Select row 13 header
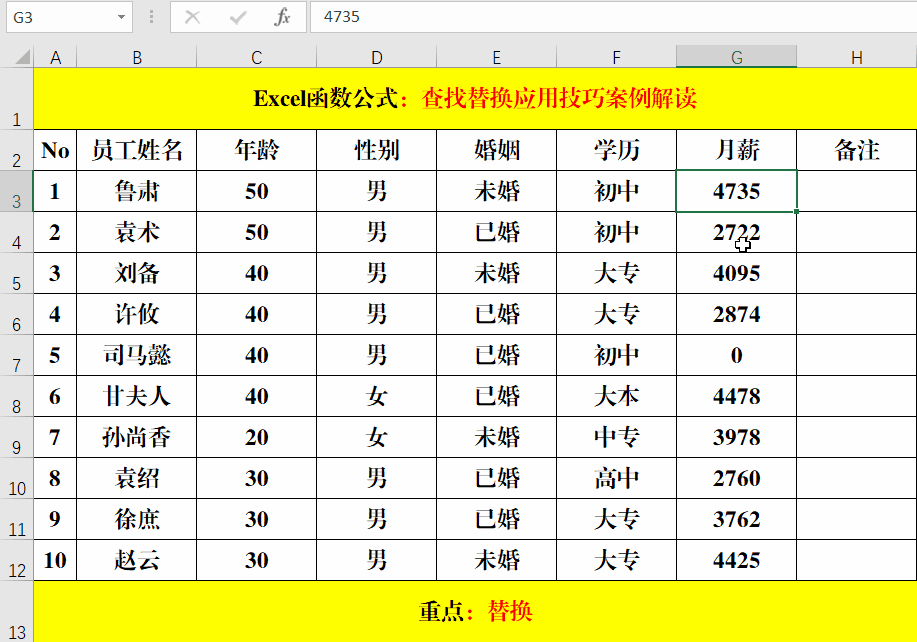The width and height of the screenshot is (917, 642). tap(16, 612)
